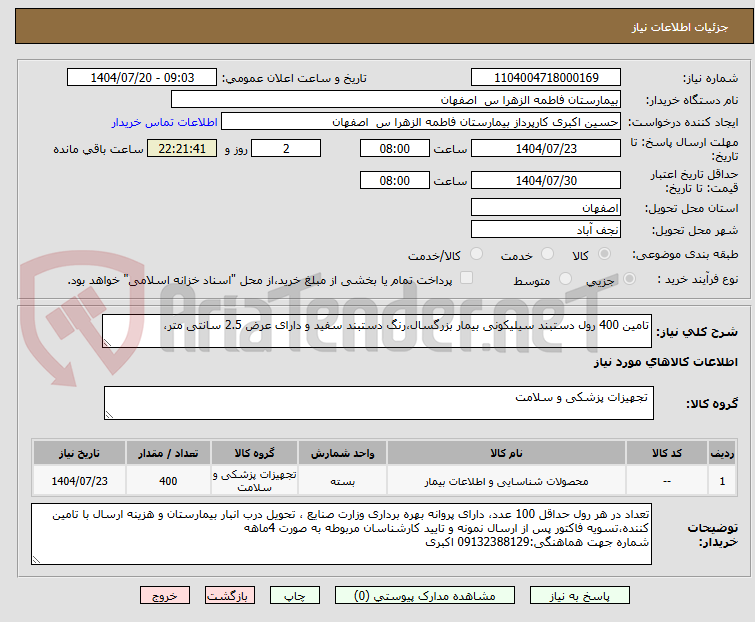755x622 pixels.
Task: Click the ردیف column header
Action: (x=722, y=453)
